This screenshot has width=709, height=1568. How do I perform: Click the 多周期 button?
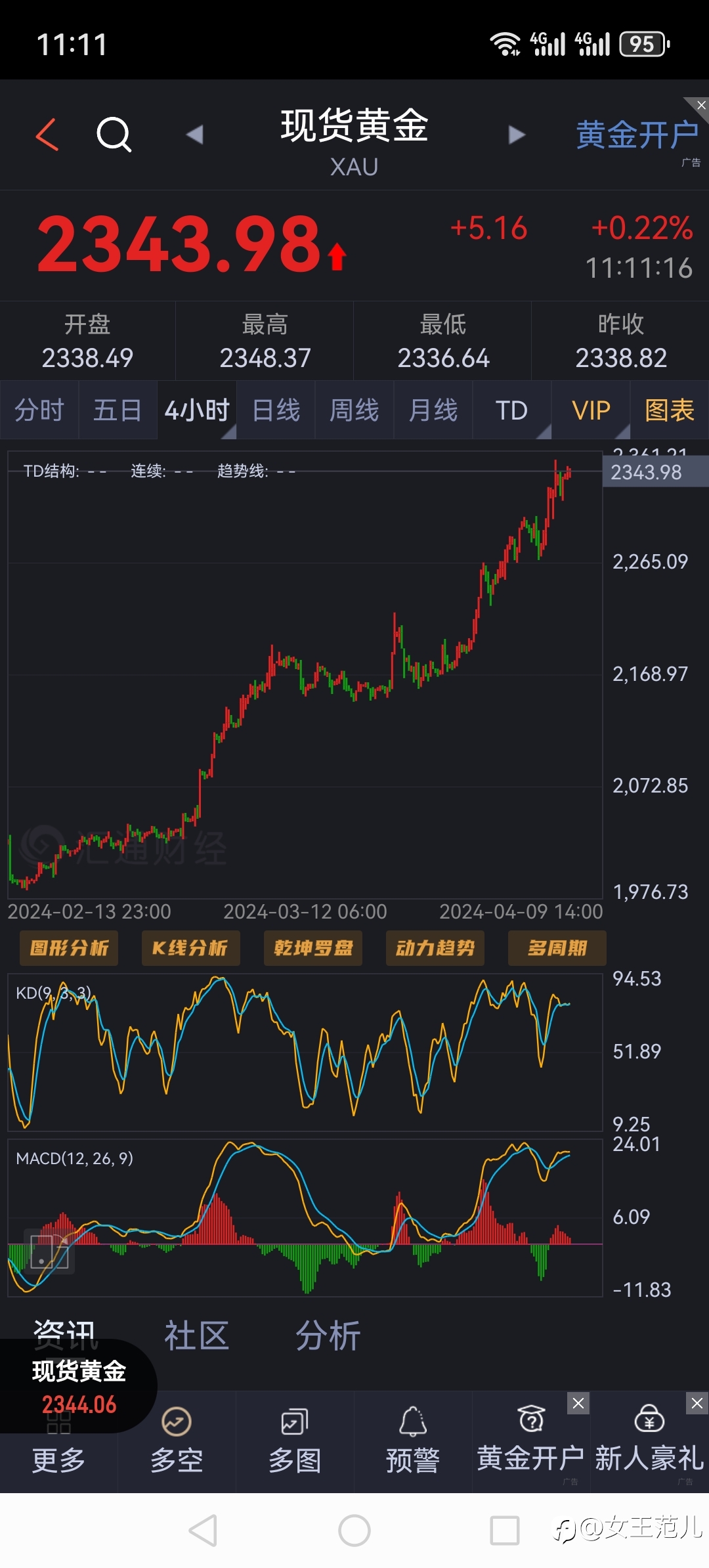coord(557,948)
